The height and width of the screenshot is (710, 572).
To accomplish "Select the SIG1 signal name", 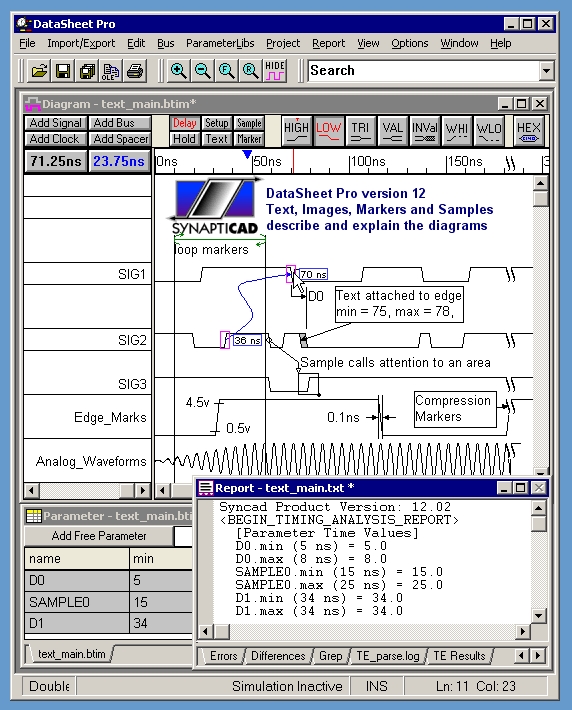I will coord(132,274).
